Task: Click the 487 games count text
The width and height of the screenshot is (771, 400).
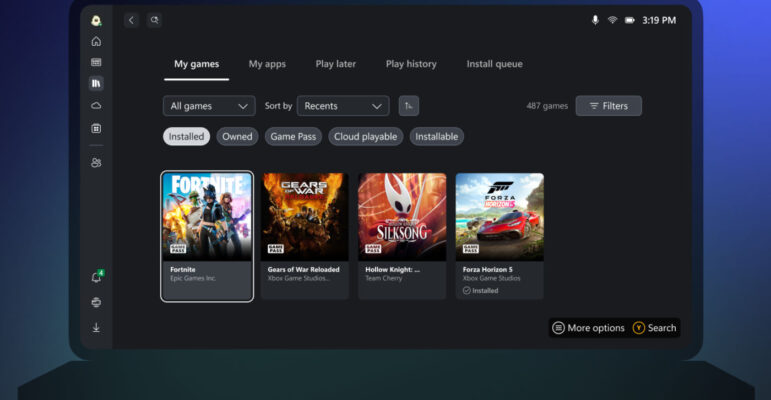Action: pos(547,106)
